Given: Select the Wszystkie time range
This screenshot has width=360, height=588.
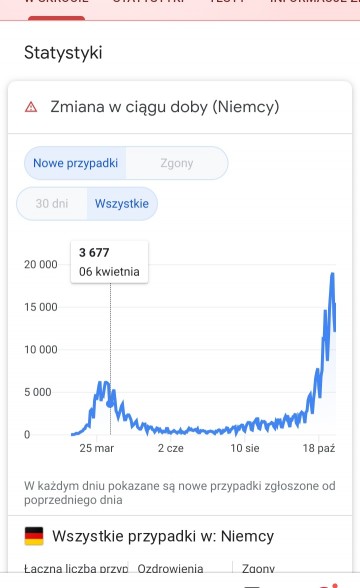Looking at the screenshot, I should tap(122, 204).
